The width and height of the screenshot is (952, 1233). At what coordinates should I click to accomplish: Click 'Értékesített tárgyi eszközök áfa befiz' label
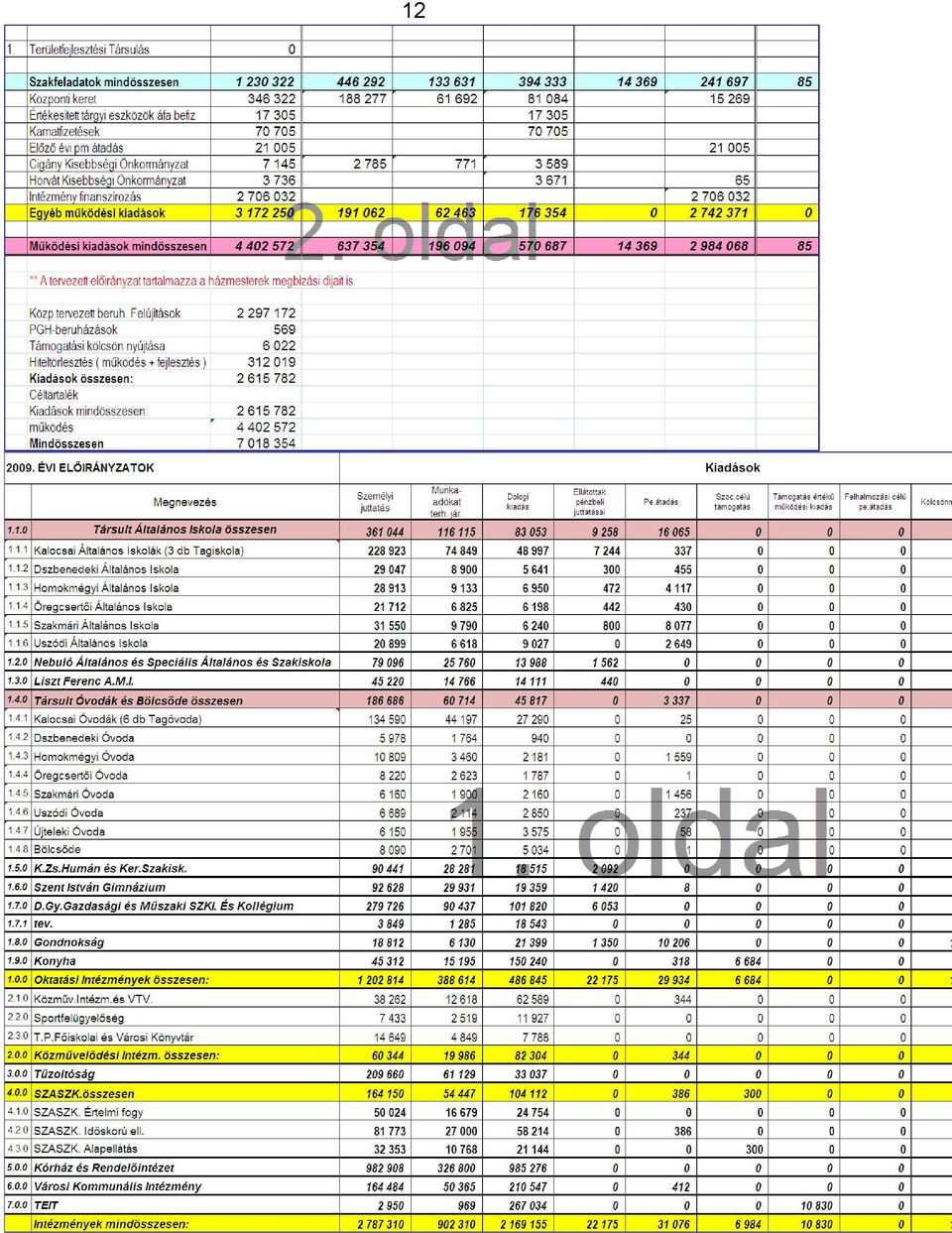[112, 115]
